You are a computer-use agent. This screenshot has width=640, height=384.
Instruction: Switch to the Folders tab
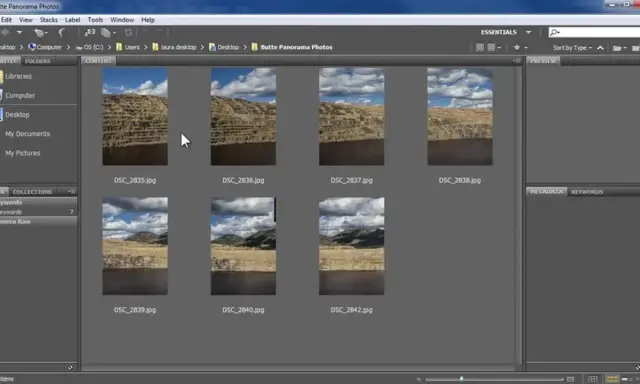point(38,61)
